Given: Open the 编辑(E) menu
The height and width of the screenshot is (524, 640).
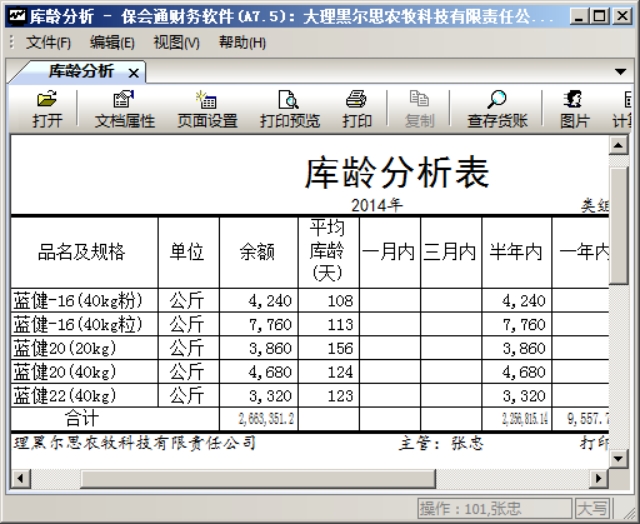Looking at the screenshot, I should pos(112,42).
